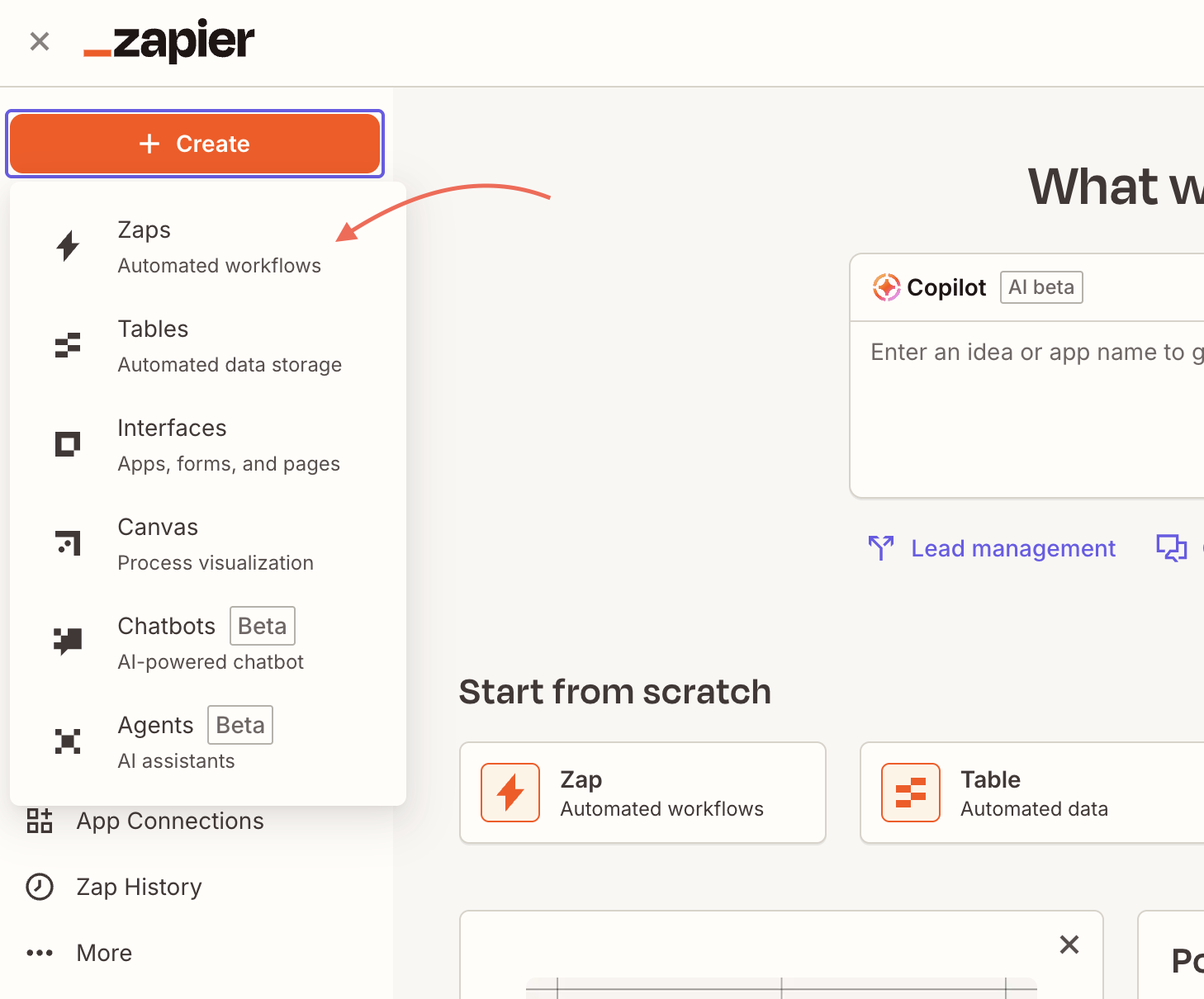Collapse the Create dropdown button
Screen dimensions: 1204x999
195,144
